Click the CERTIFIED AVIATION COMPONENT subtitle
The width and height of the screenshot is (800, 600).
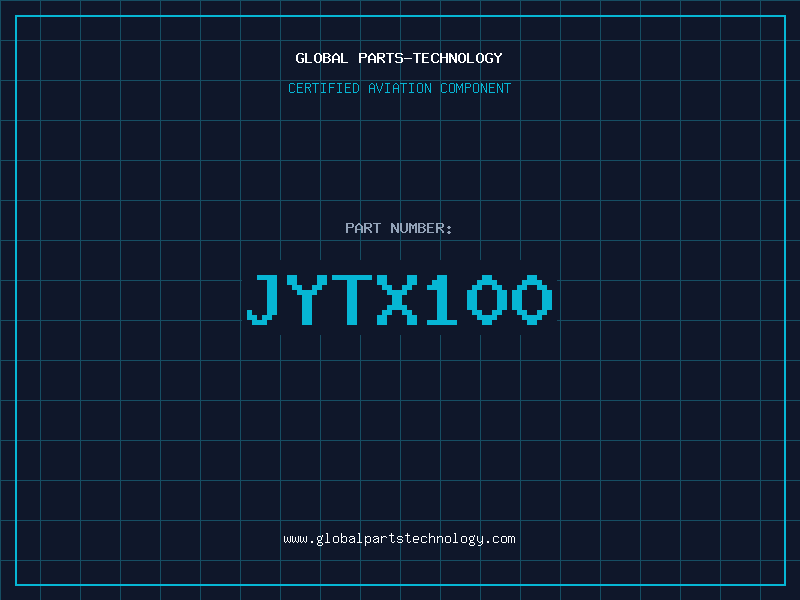coord(399,88)
